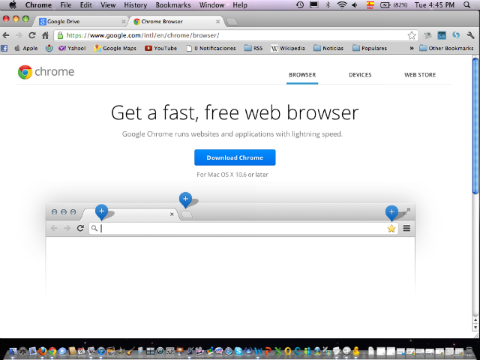Viewport: 480px width, 360px height.
Task: Click the illustrated browser search field
Action: click(x=243, y=228)
